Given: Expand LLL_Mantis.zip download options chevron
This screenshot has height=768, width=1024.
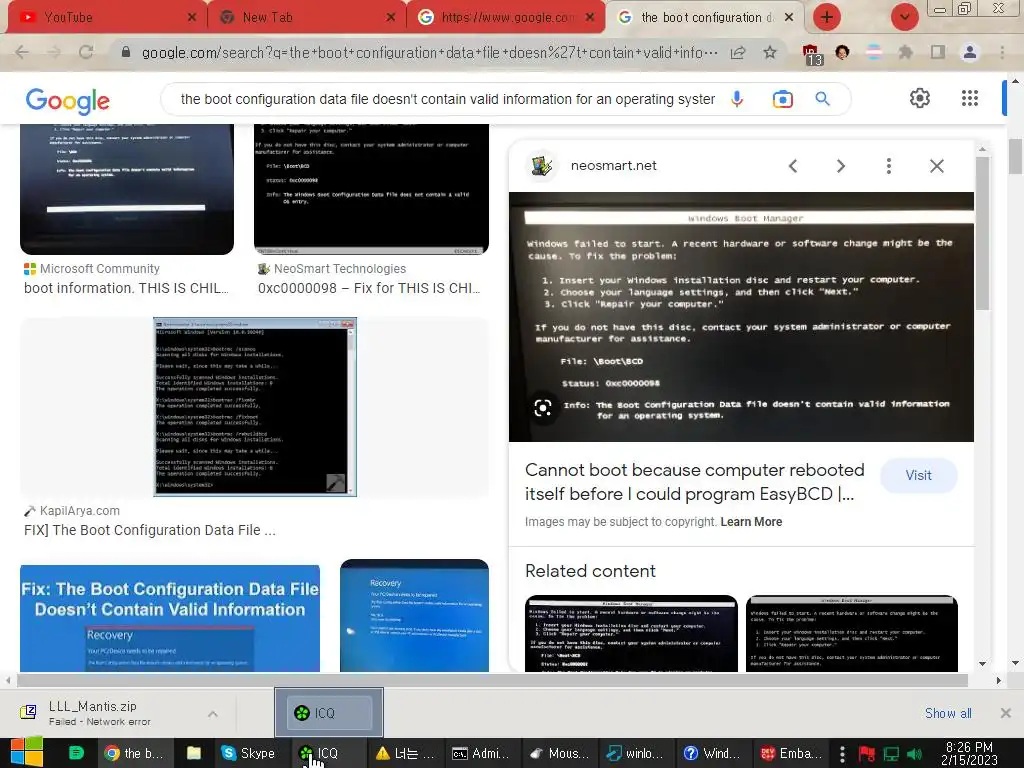Looking at the screenshot, I should click(x=212, y=714).
